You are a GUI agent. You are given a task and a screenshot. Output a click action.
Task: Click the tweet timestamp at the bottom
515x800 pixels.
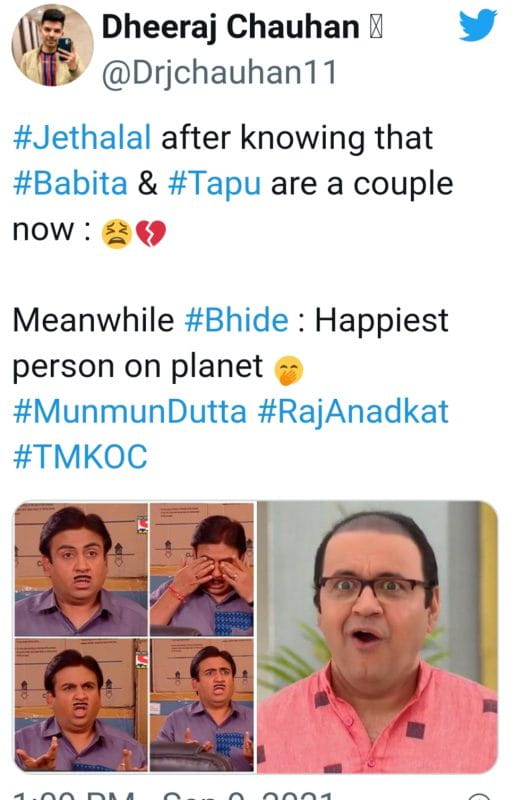pos(174,795)
